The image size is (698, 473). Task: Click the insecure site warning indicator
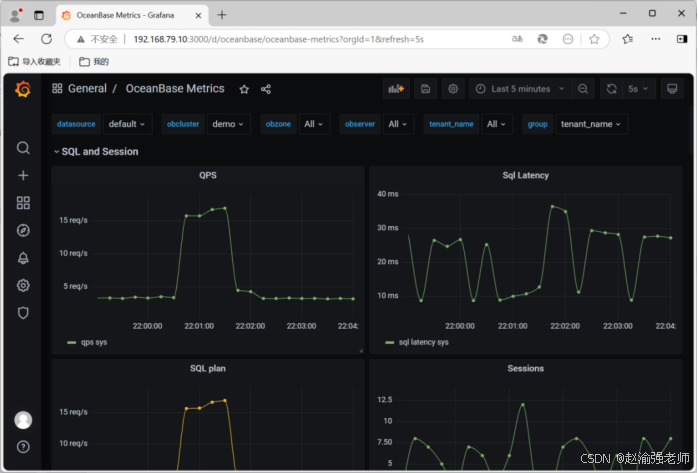coord(97,39)
